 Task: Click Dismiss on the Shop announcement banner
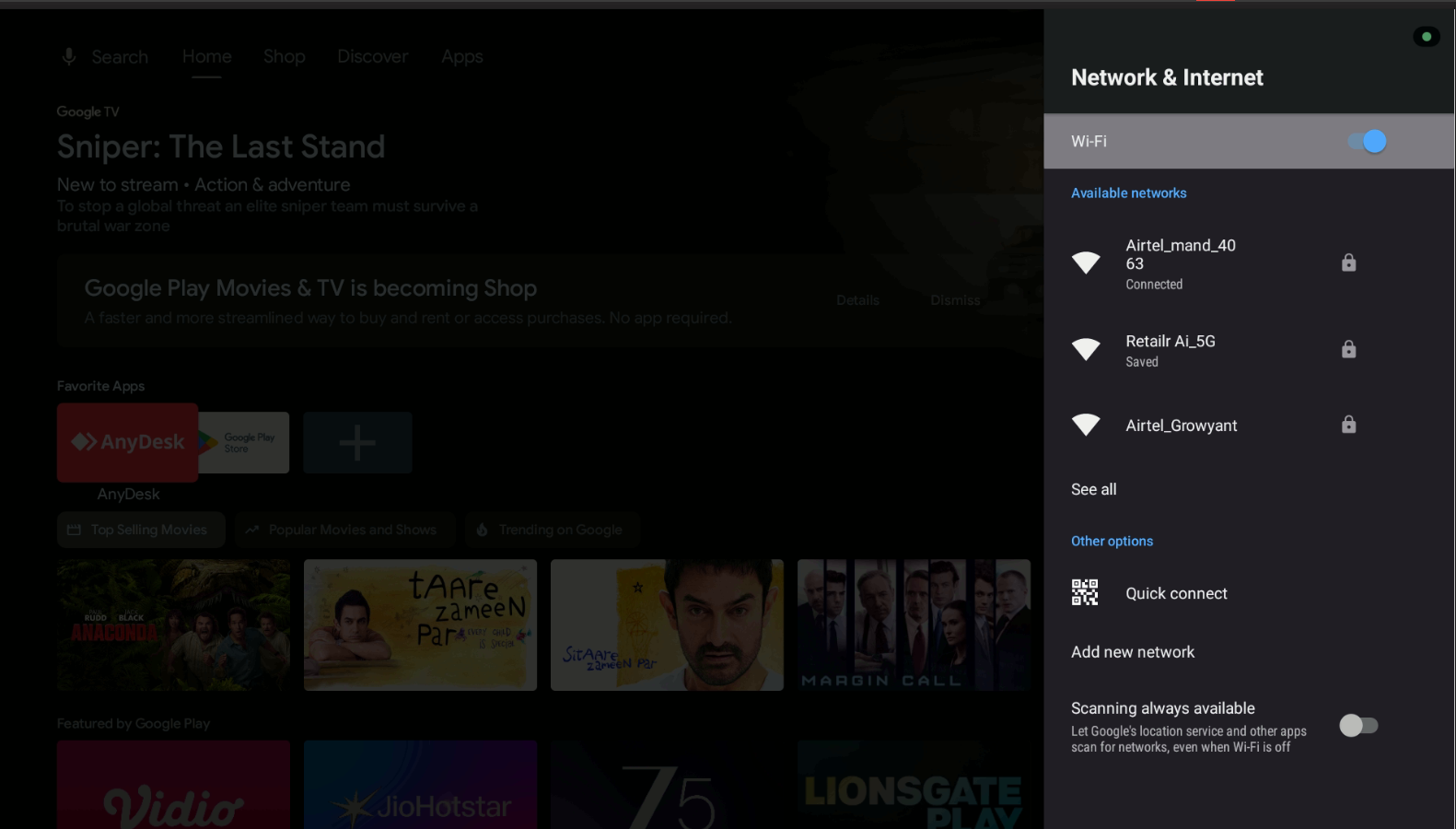[x=955, y=300]
